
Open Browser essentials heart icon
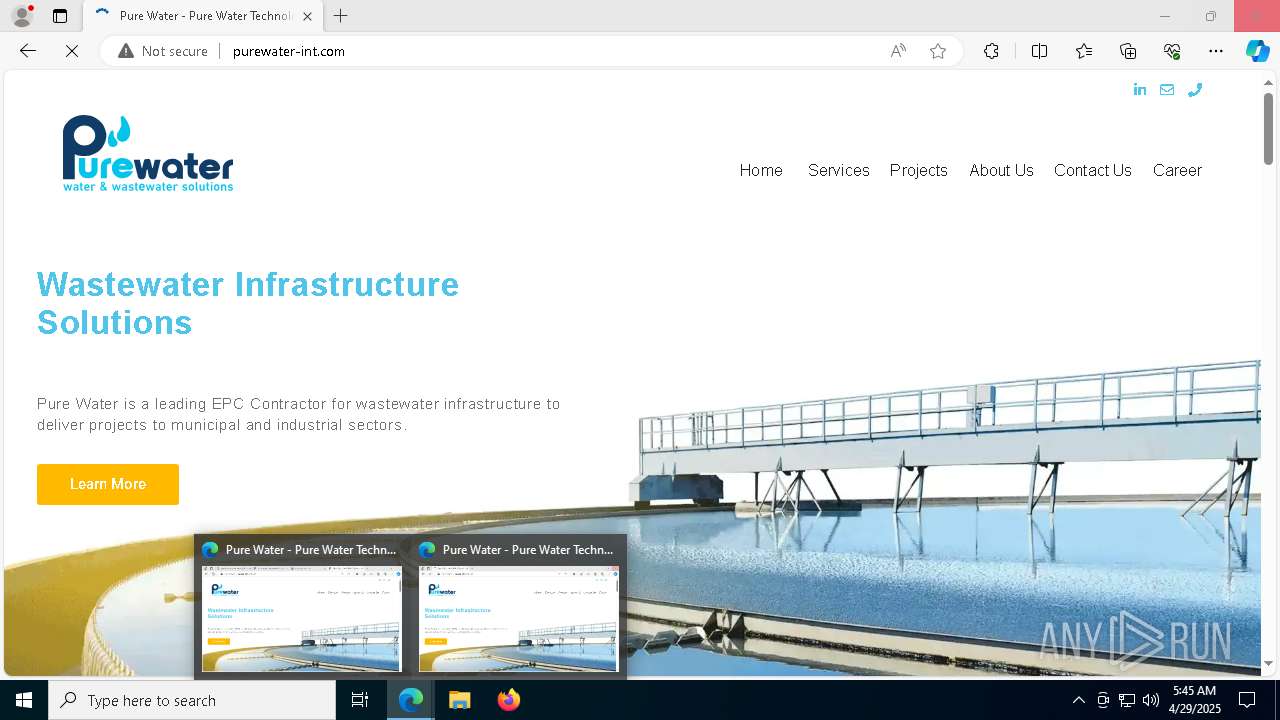pos(1172,51)
